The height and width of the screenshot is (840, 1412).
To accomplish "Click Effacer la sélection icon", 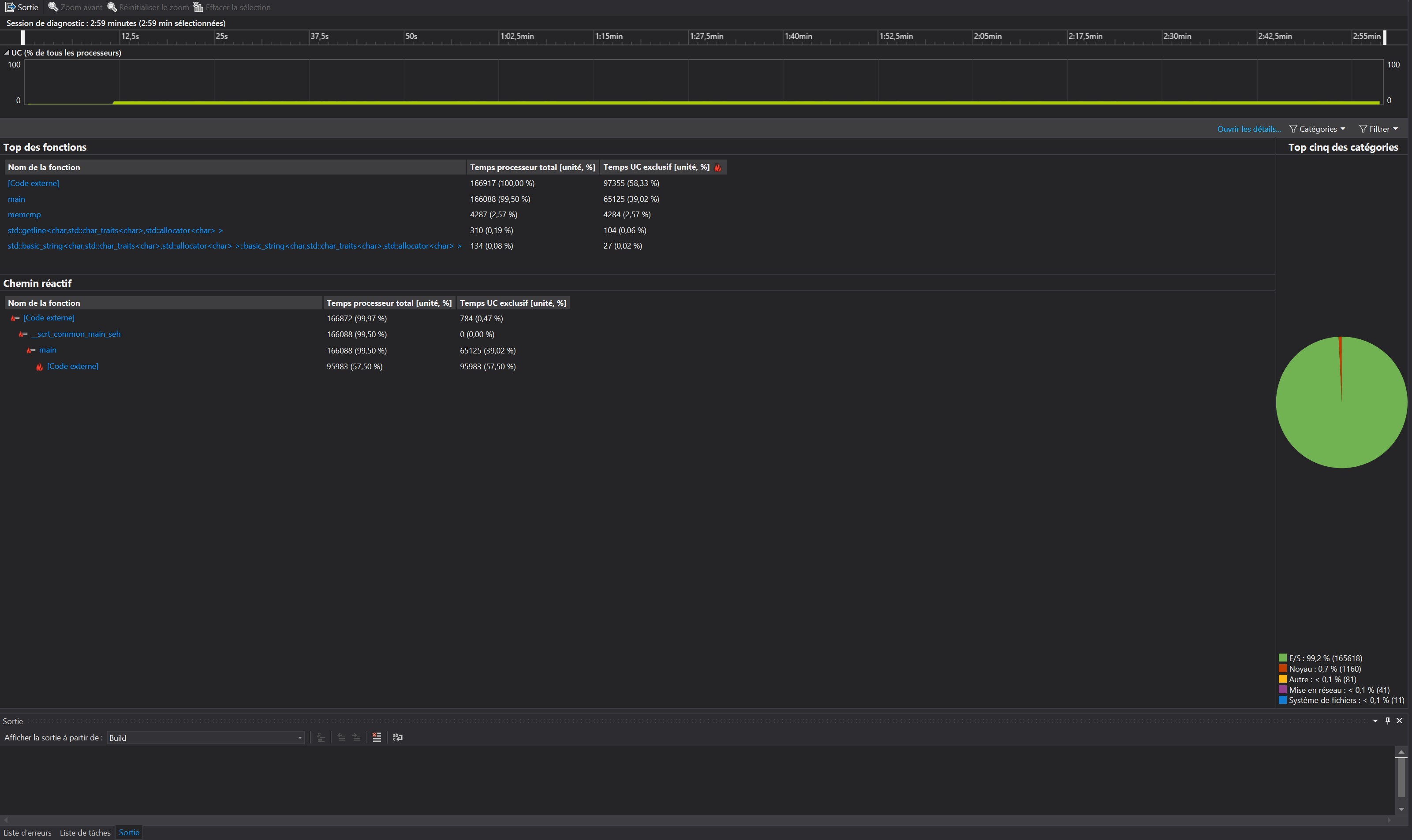I will 198,7.
